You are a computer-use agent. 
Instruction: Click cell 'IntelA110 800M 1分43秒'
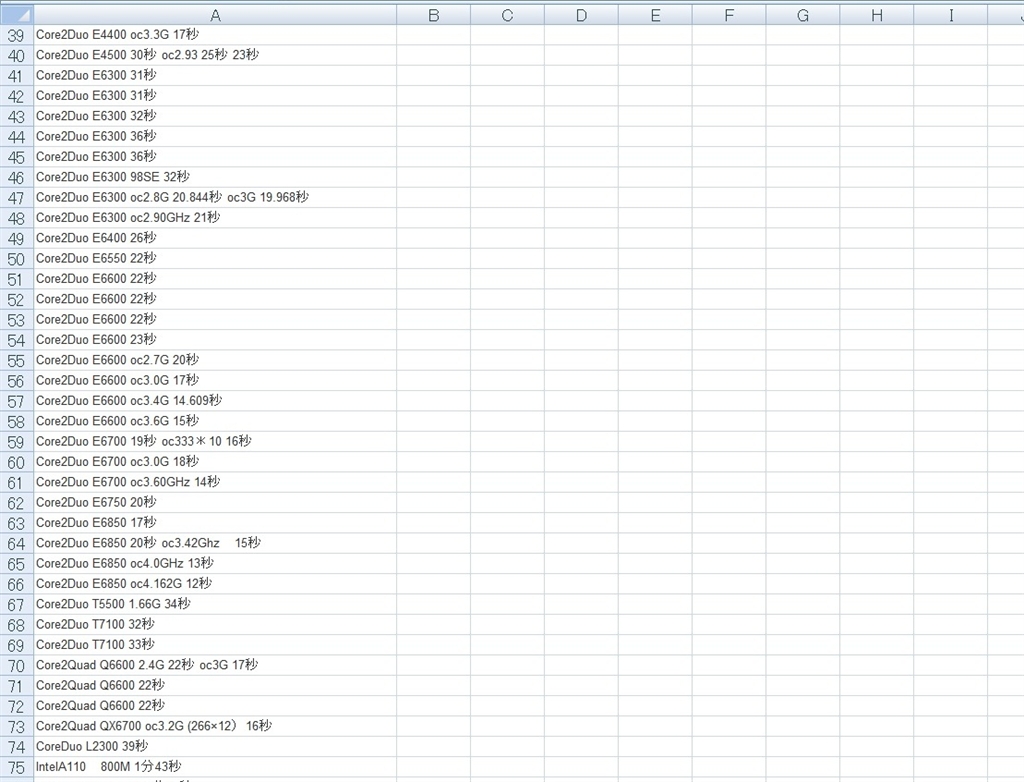(215, 768)
